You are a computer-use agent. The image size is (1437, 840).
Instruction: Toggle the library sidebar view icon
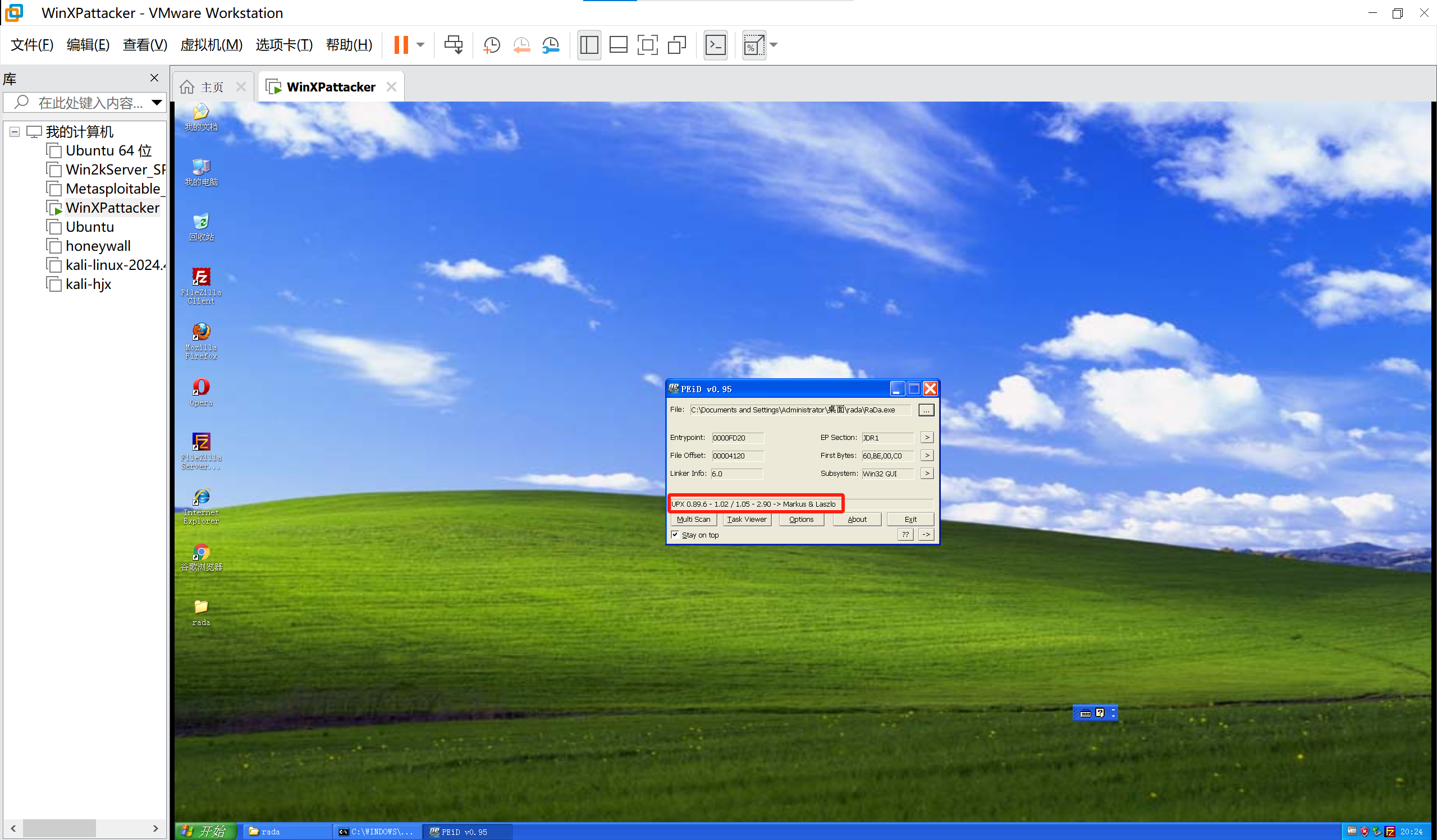(x=589, y=44)
